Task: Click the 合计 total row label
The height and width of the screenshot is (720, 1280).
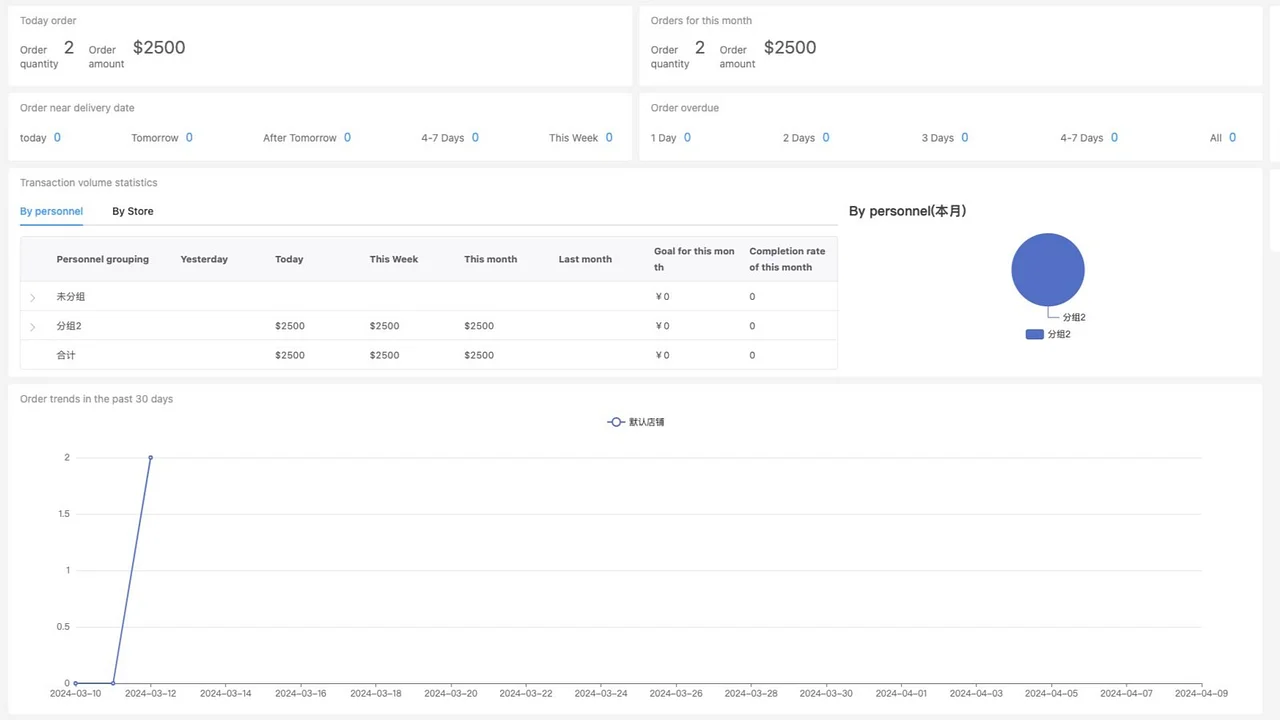Action: coord(66,355)
